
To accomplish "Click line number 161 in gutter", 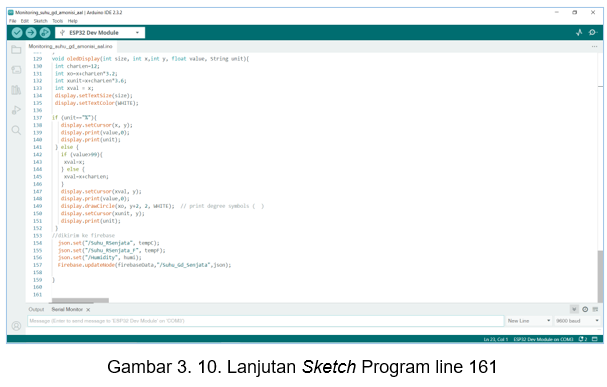I will coord(38,295).
